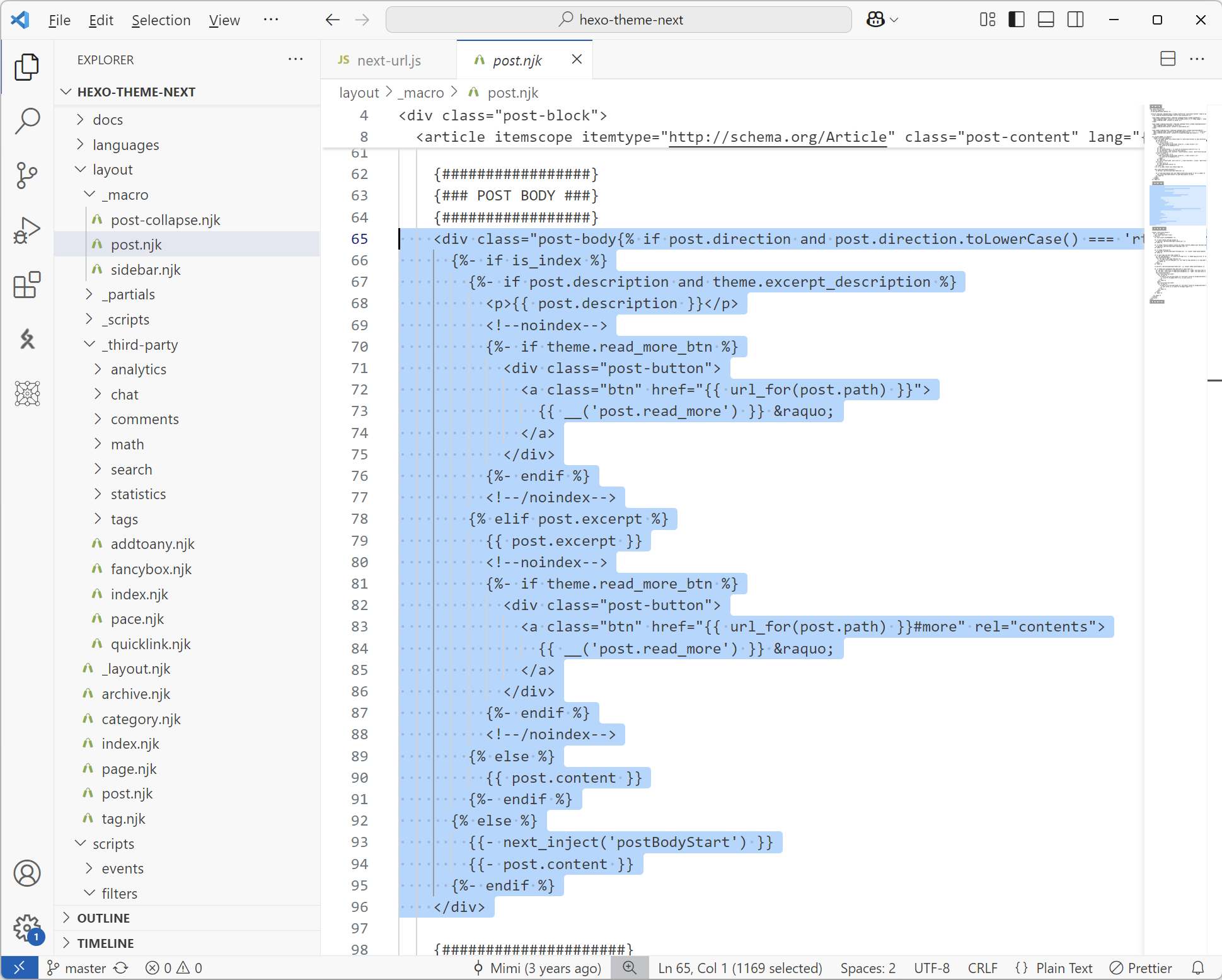Toggle the primary side bar visibility
Viewport: 1222px width, 980px height.
point(1017,20)
